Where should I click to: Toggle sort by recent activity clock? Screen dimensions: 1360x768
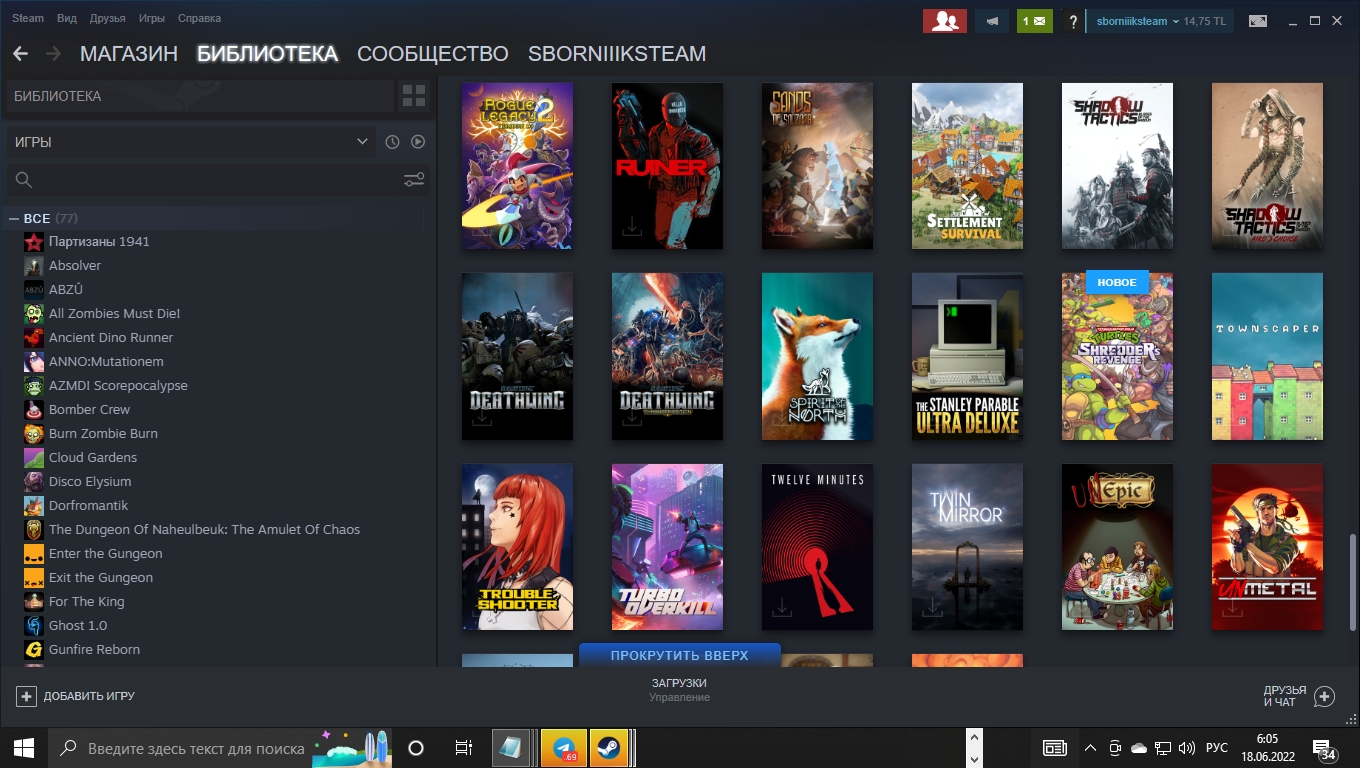pyautogui.click(x=392, y=142)
